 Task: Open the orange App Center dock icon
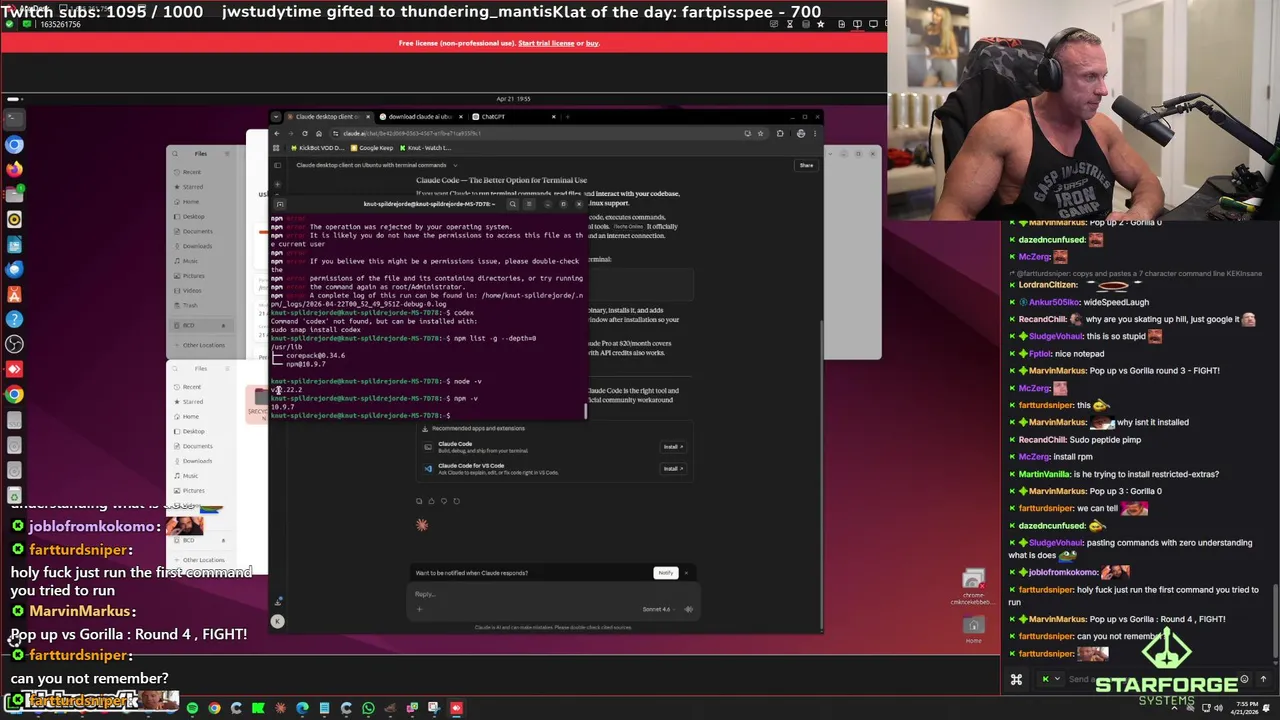14,295
